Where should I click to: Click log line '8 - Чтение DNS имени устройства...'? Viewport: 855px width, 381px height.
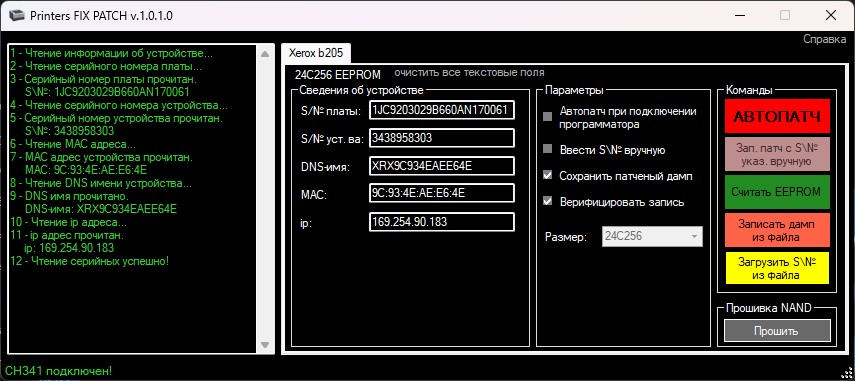click(x=101, y=183)
